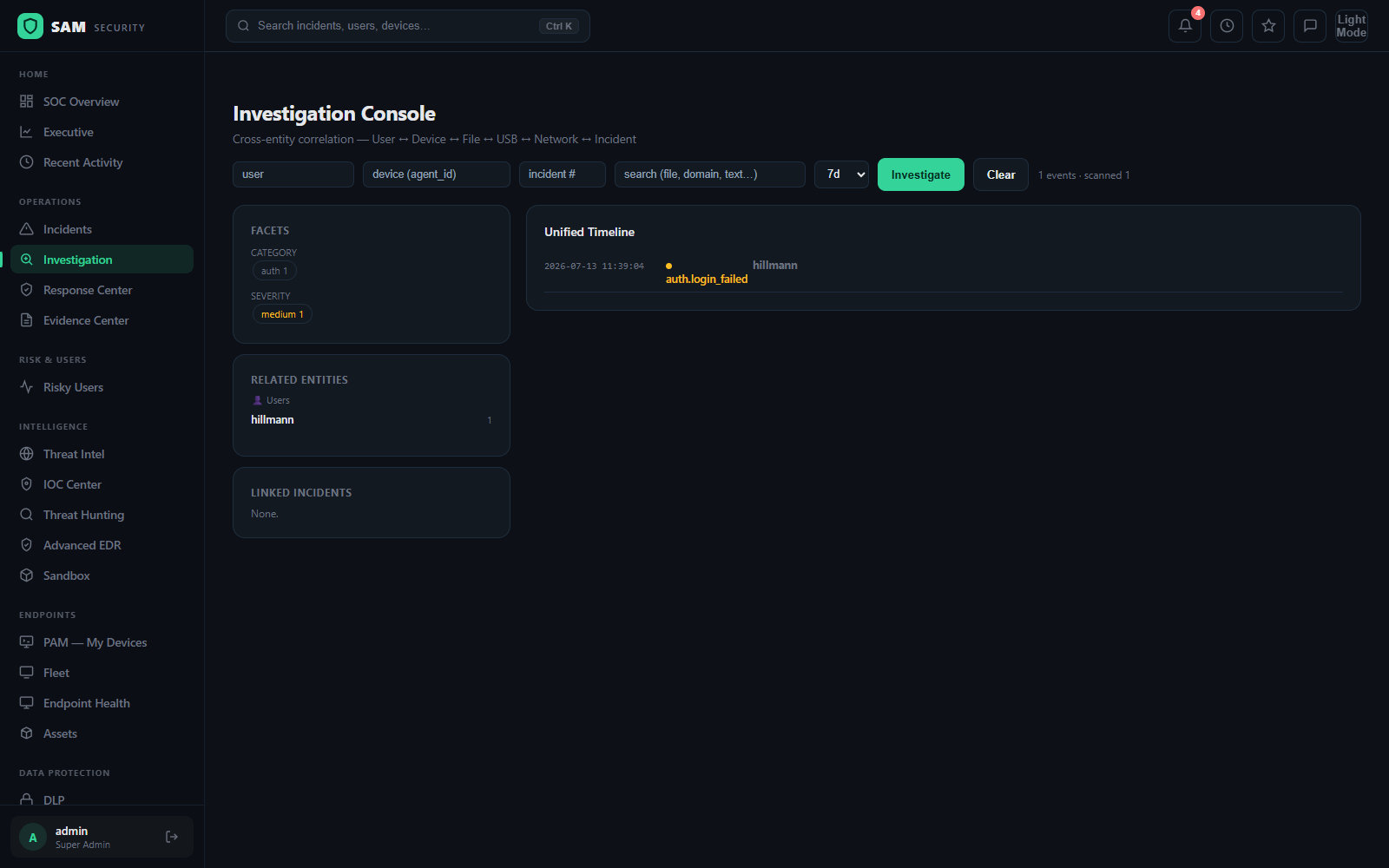Click the "1 events · scanned 1" status text
The width and height of the screenshot is (1389, 868).
[x=1084, y=175]
